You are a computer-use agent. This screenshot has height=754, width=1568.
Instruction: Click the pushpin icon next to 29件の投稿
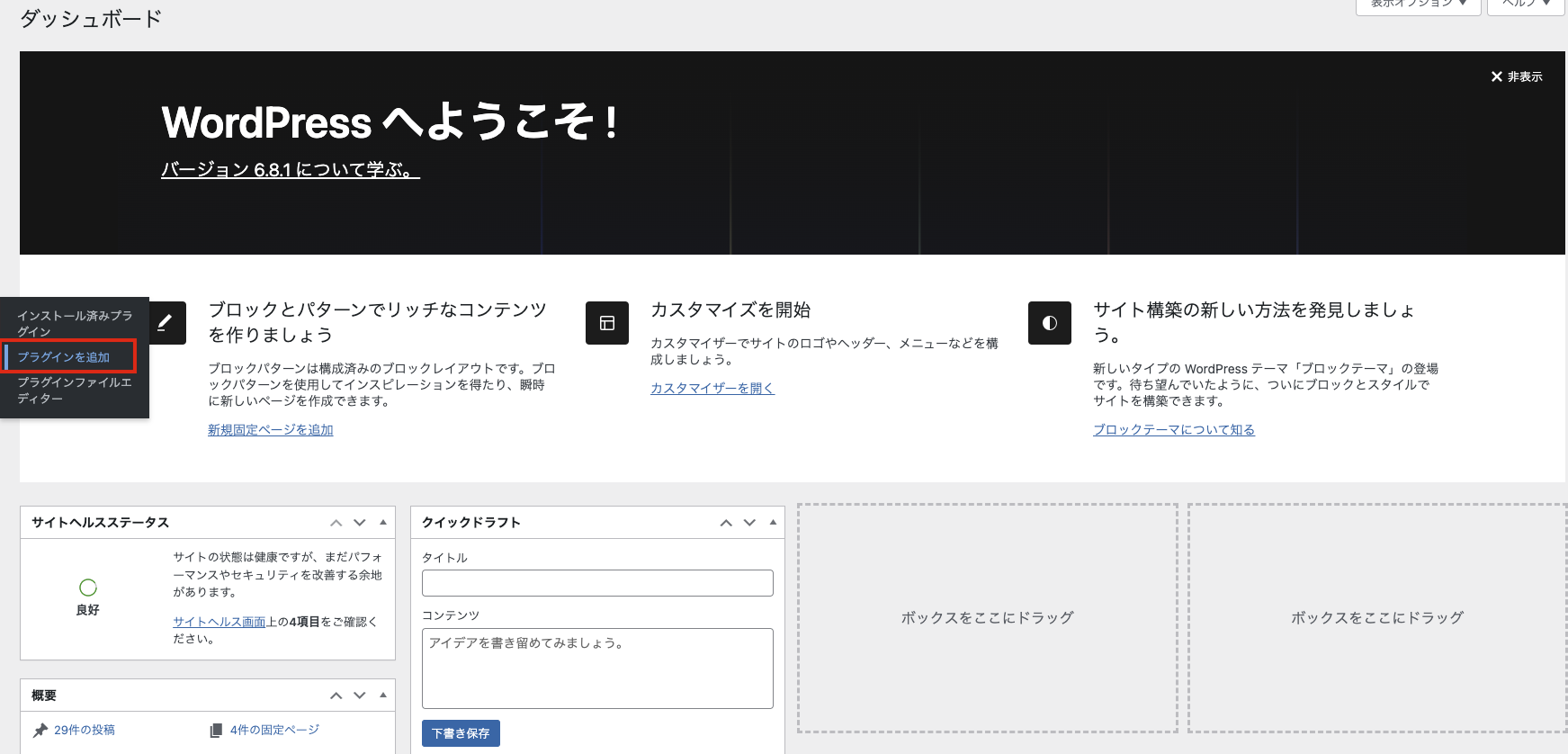(x=40, y=731)
